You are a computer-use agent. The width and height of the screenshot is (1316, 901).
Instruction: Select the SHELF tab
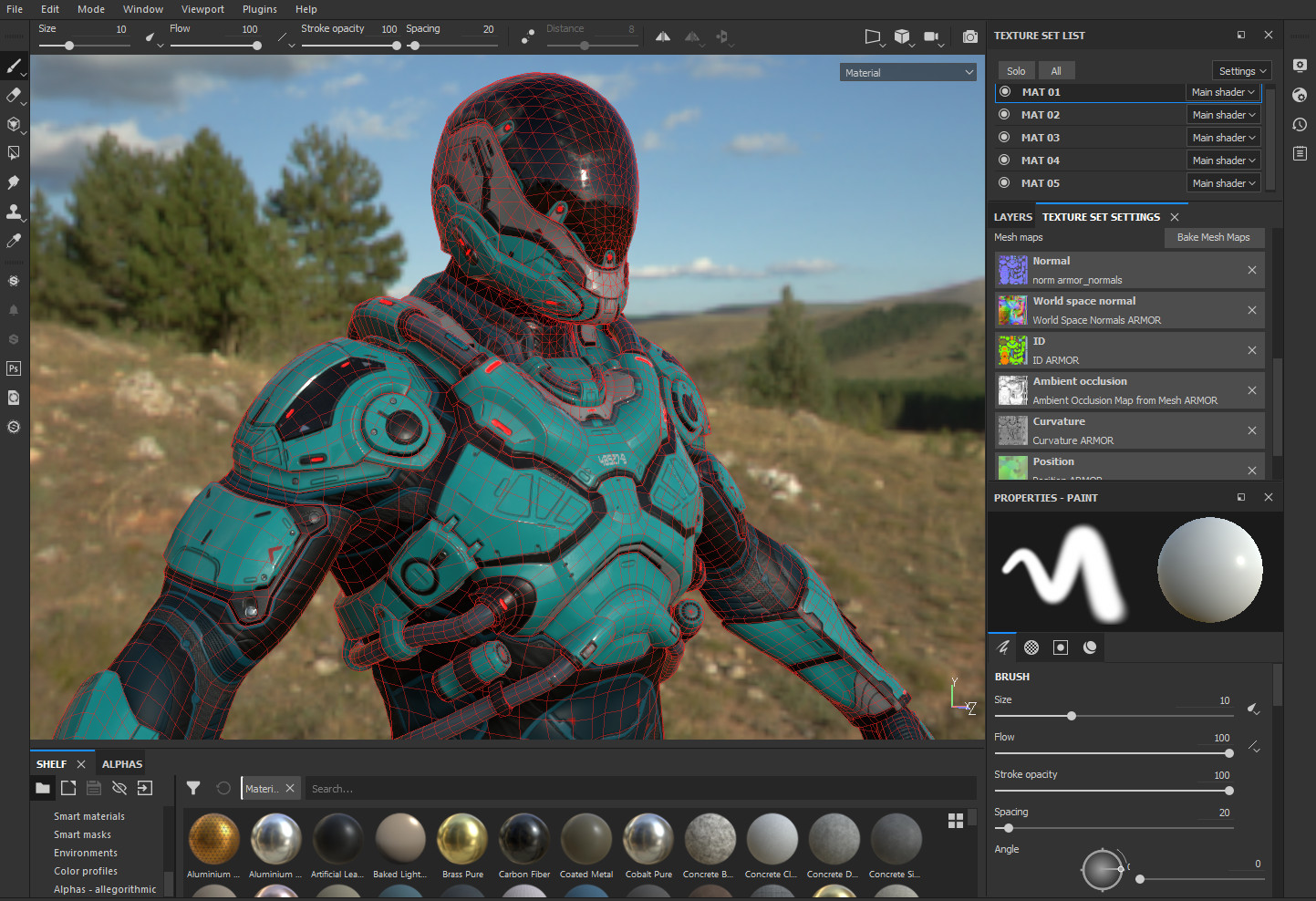point(51,764)
